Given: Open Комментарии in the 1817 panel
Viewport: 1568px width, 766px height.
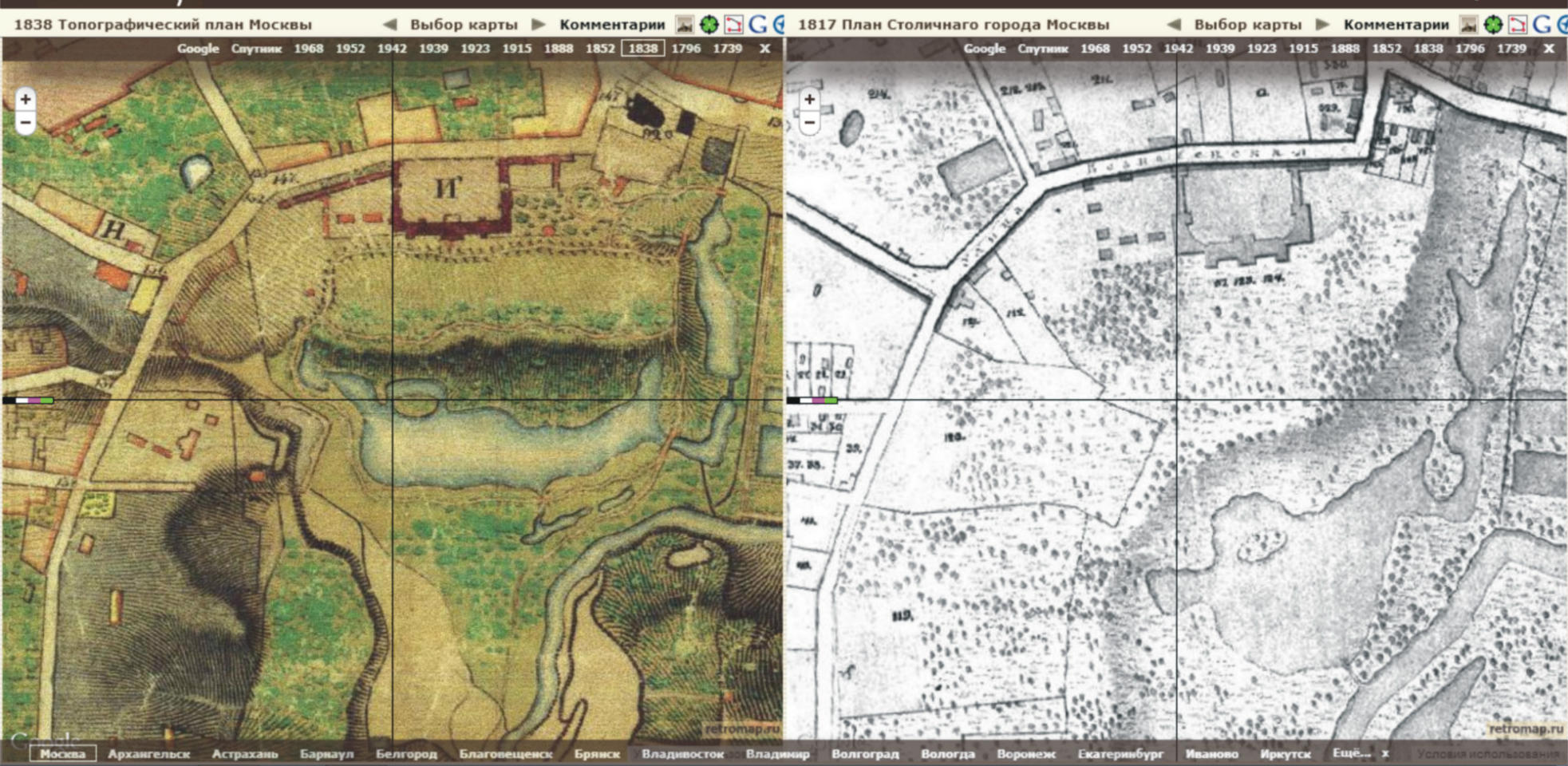Looking at the screenshot, I should 1396,25.
